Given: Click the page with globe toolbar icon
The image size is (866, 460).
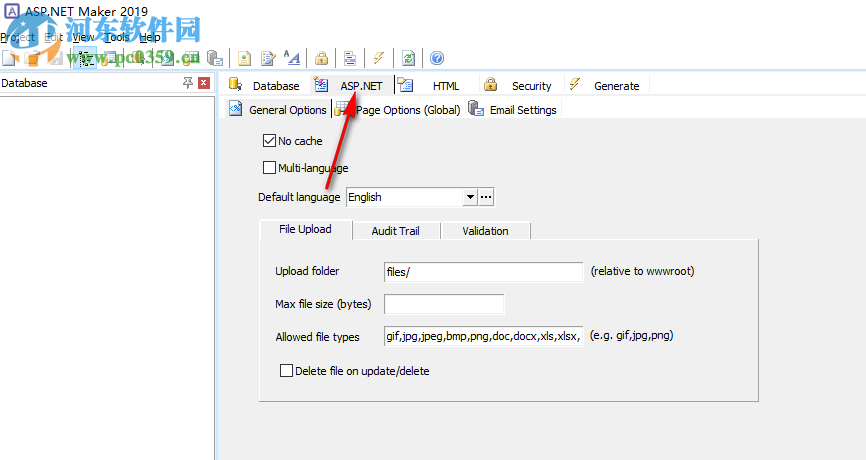Looking at the screenshot, I should [x=244, y=58].
